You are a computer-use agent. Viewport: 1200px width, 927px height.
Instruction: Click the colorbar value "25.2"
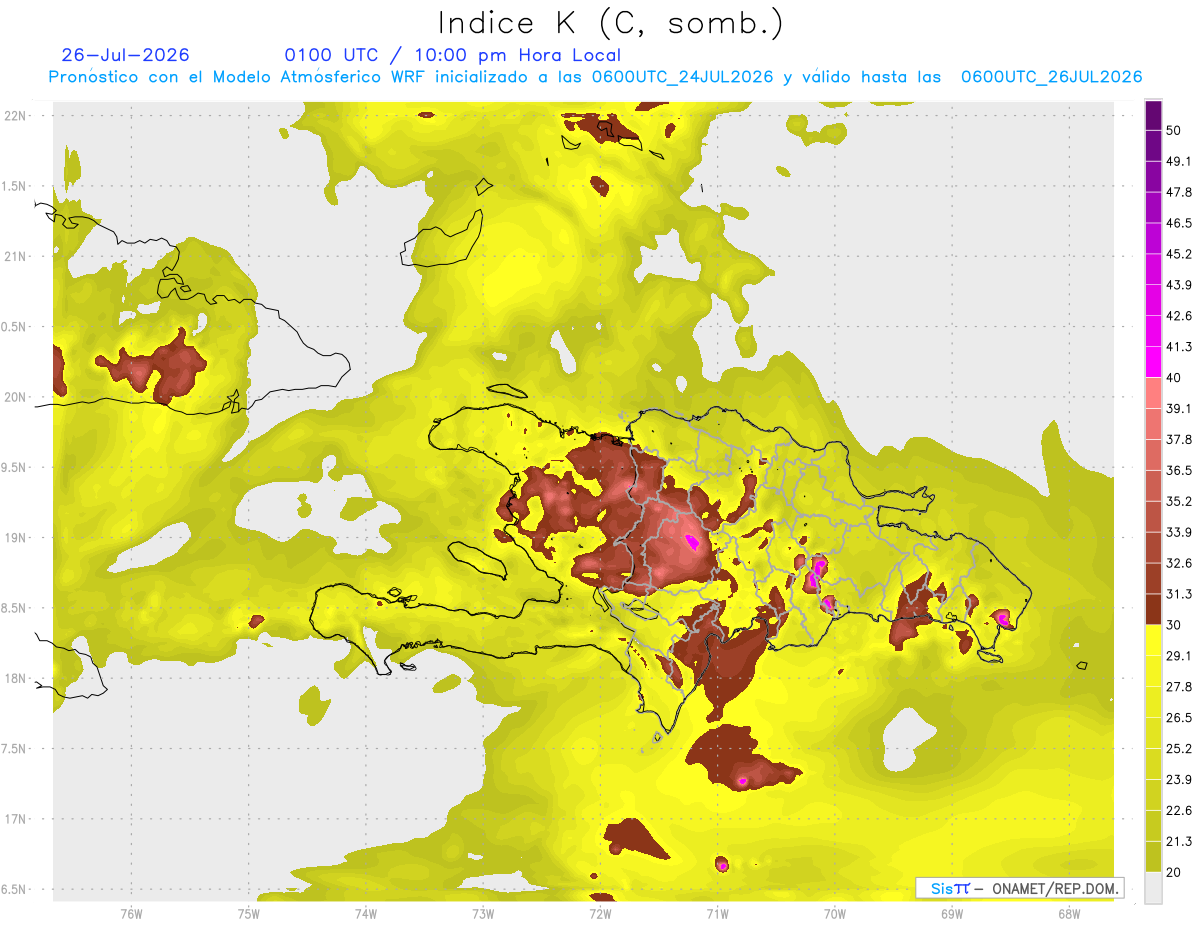point(1179,749)
